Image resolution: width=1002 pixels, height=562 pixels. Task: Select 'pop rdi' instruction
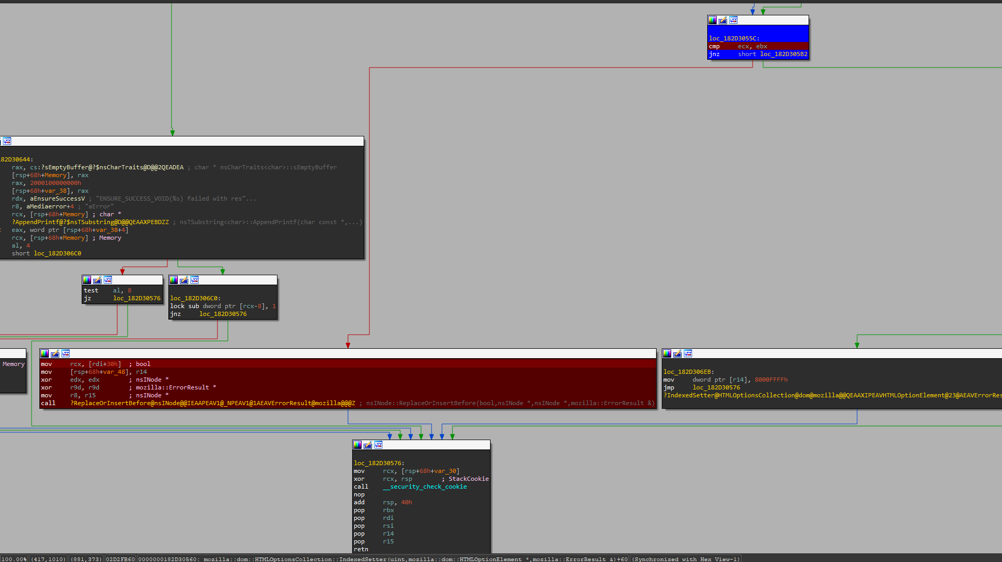click(x=374, y=519)
